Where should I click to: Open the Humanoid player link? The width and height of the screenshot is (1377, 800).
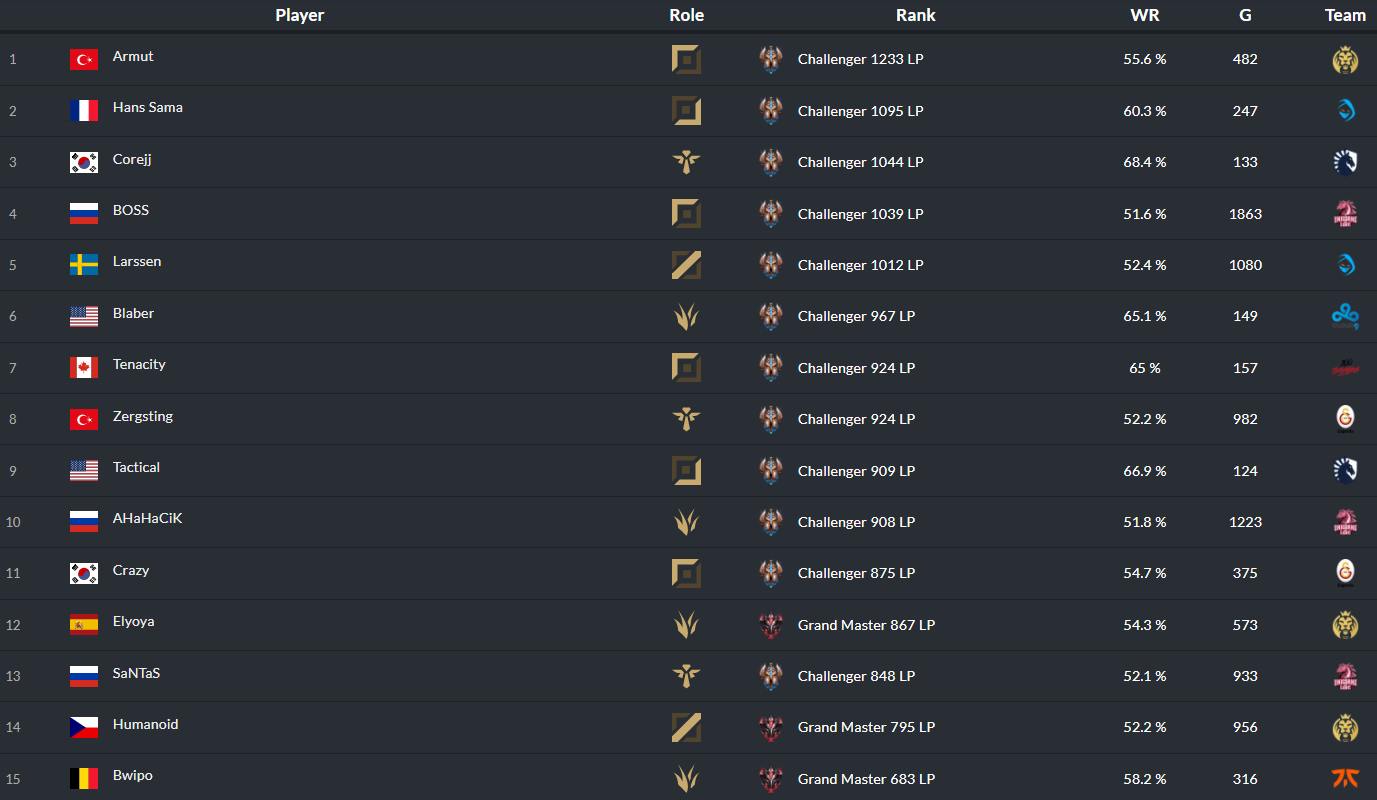coord(145,724)
